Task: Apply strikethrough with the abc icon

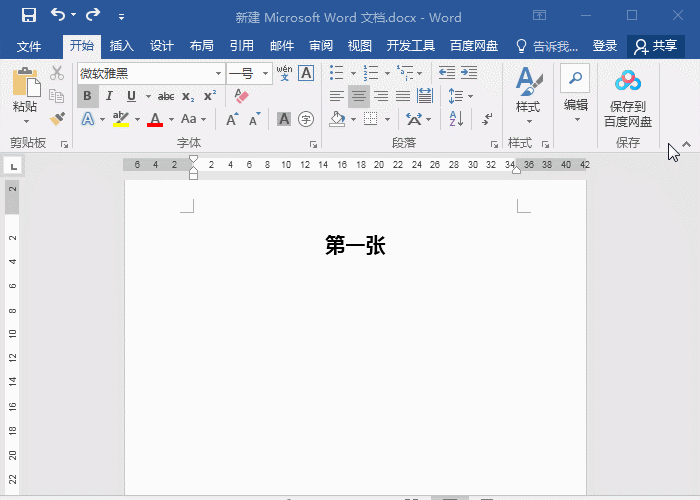Action: (x=166, y=96)
